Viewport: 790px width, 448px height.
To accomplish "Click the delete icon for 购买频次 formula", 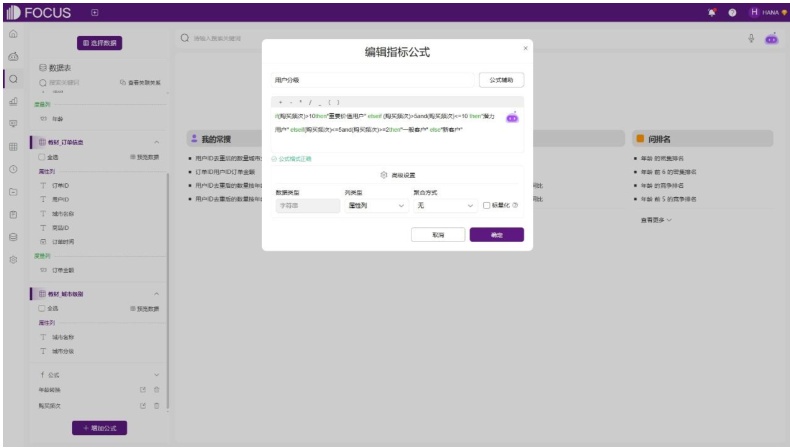I will (157, 406).
